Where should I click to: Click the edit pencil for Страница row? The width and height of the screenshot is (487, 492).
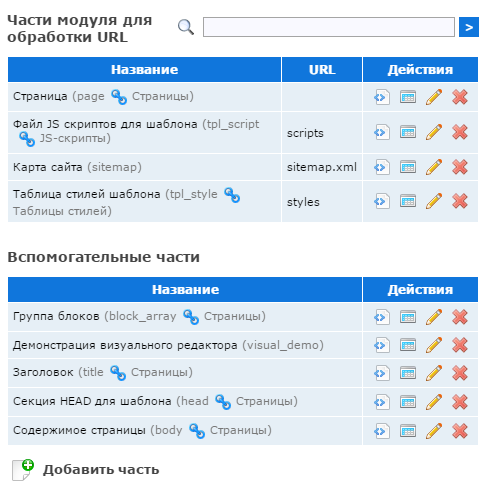434,97
